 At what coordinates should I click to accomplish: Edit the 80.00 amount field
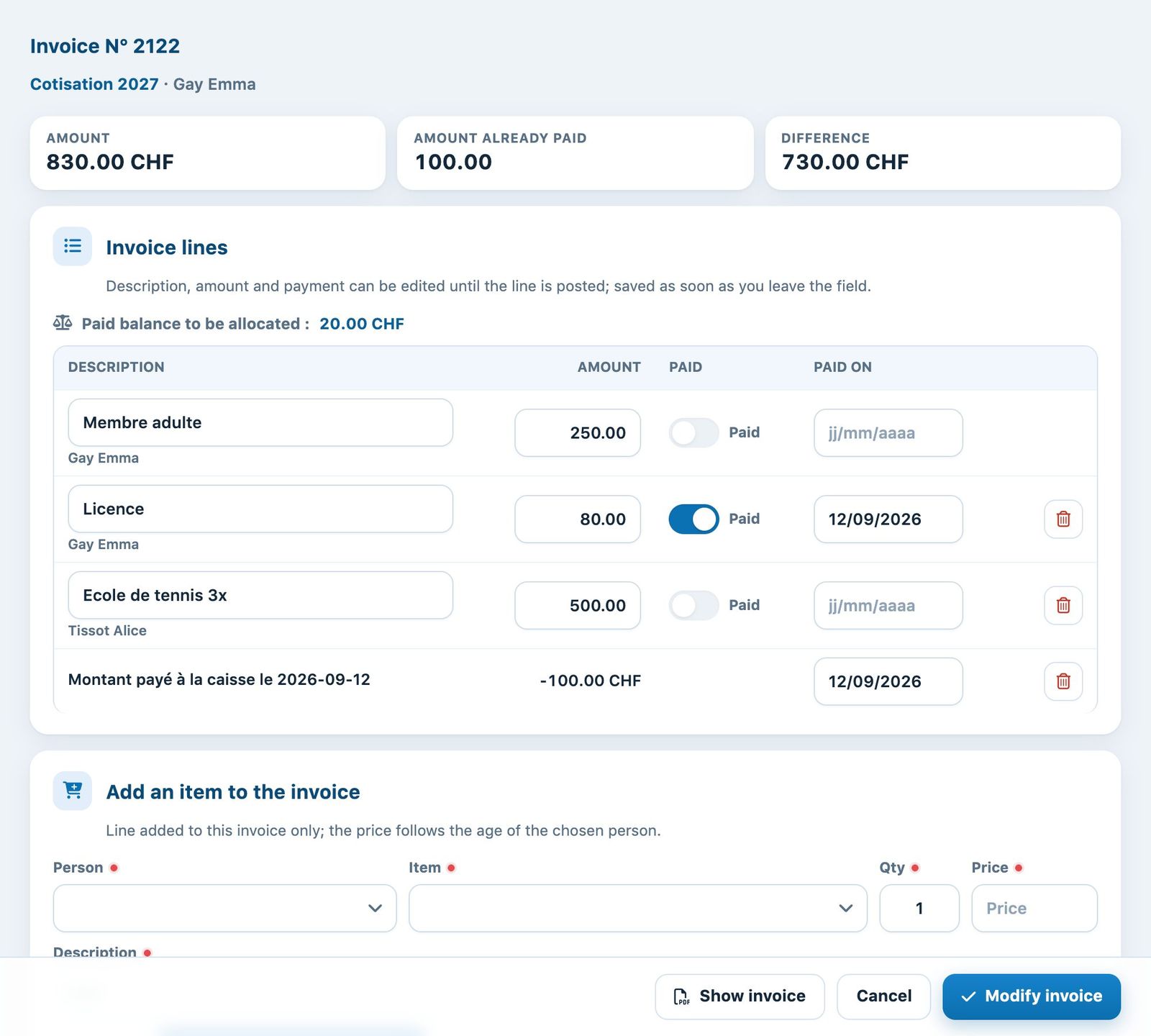coord(578,519)
